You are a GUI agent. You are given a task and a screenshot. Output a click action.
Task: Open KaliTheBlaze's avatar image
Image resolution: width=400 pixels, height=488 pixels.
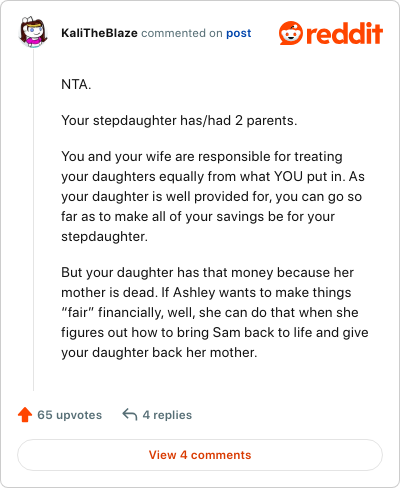point(33,33)
